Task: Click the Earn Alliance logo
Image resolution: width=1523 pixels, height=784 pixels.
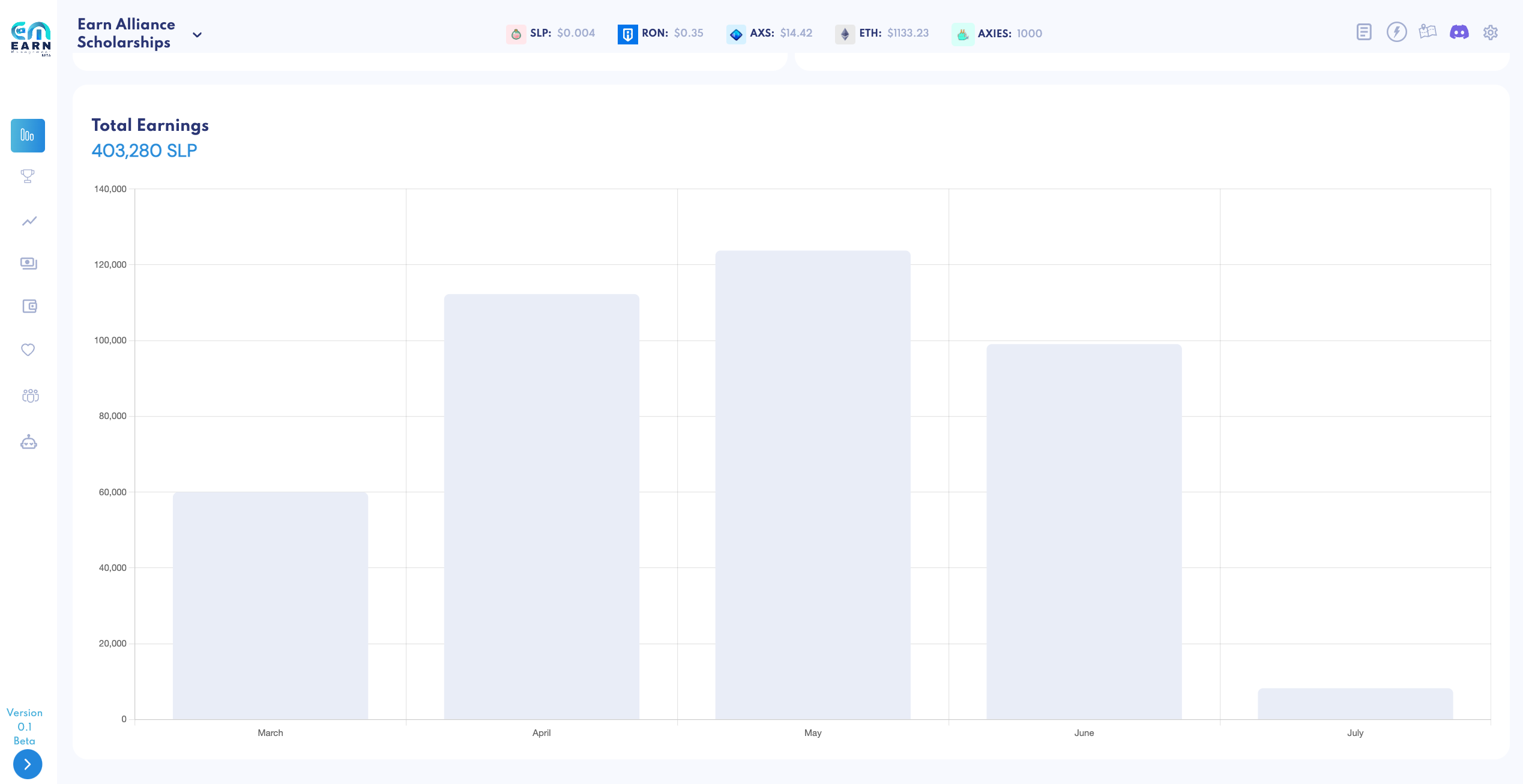Action: coord(31,38)
